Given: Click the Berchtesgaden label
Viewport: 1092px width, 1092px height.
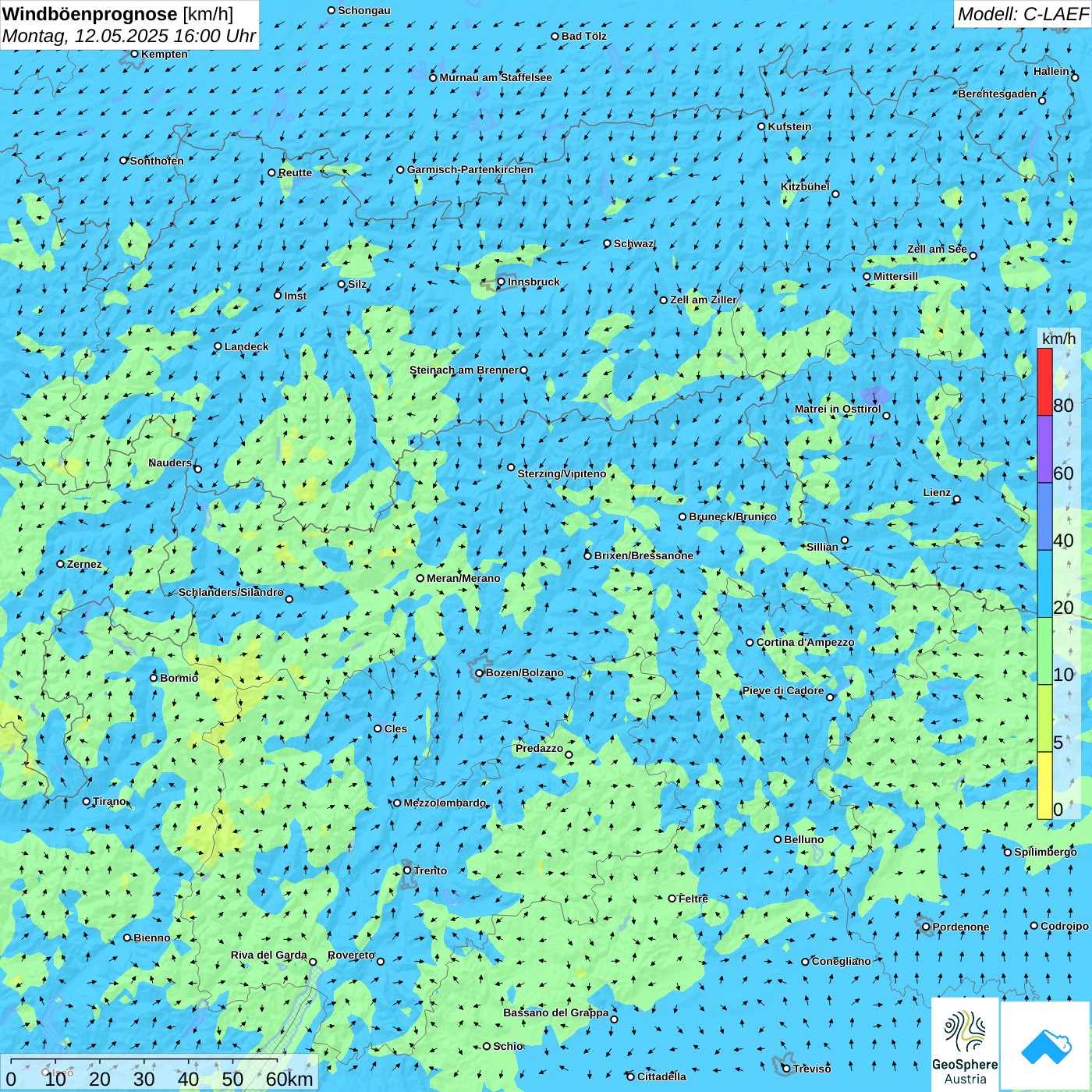Looking at the screenshot, I should tap(998, 94).
